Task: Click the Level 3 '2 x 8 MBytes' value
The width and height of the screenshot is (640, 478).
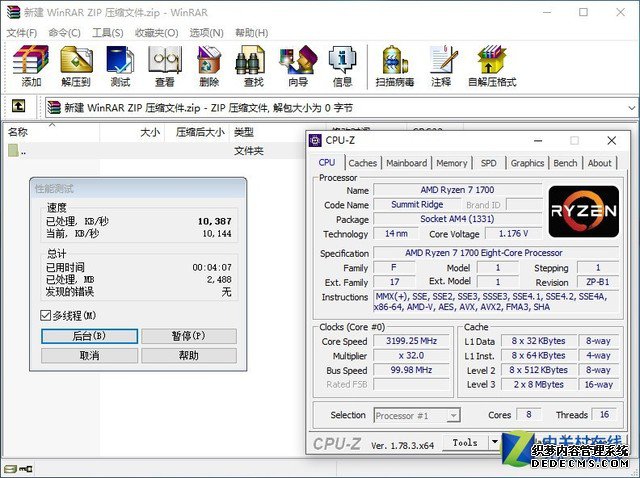Action: [538, 385]
